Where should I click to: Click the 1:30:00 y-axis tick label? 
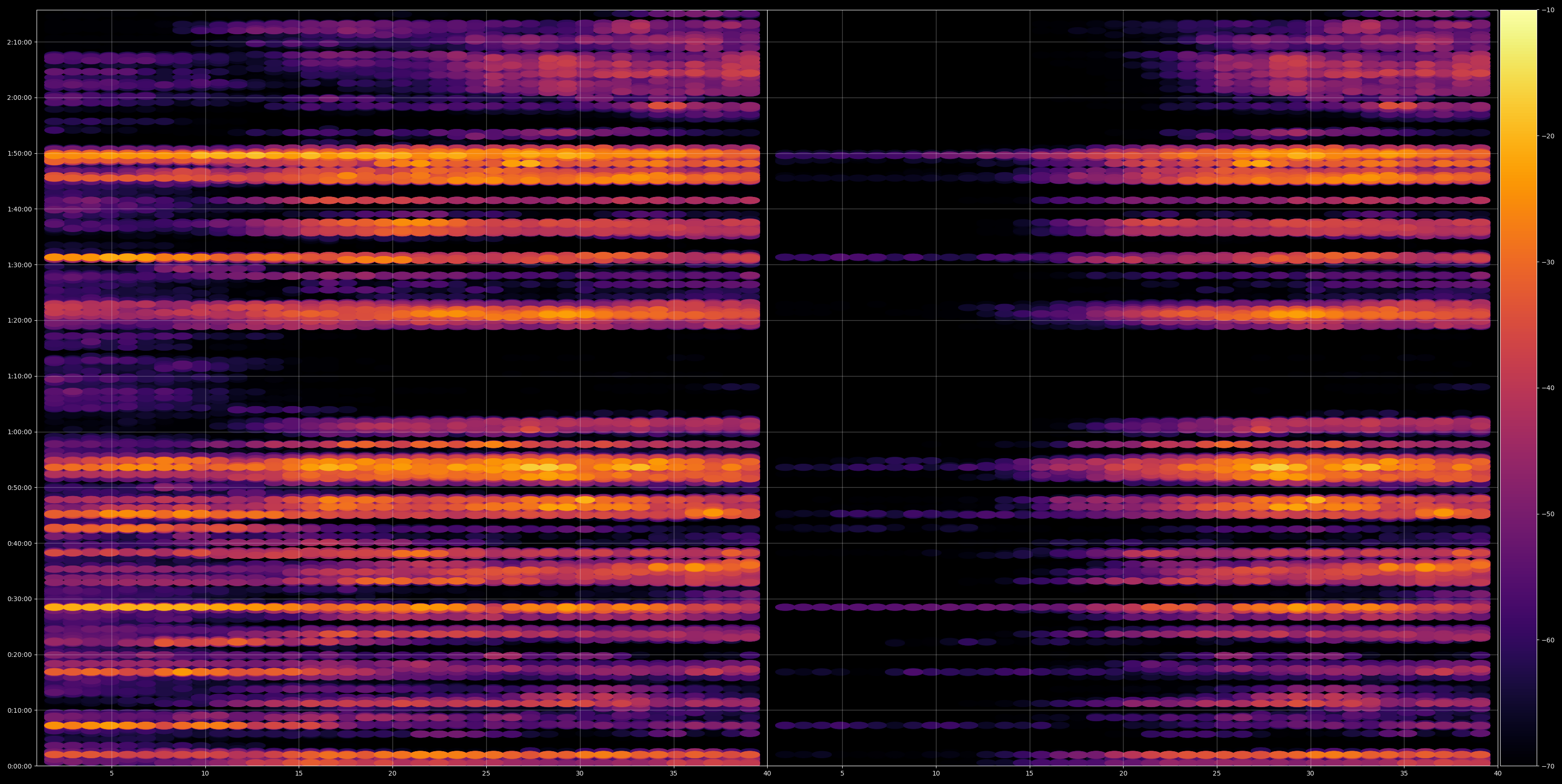[x=20, y=265]
